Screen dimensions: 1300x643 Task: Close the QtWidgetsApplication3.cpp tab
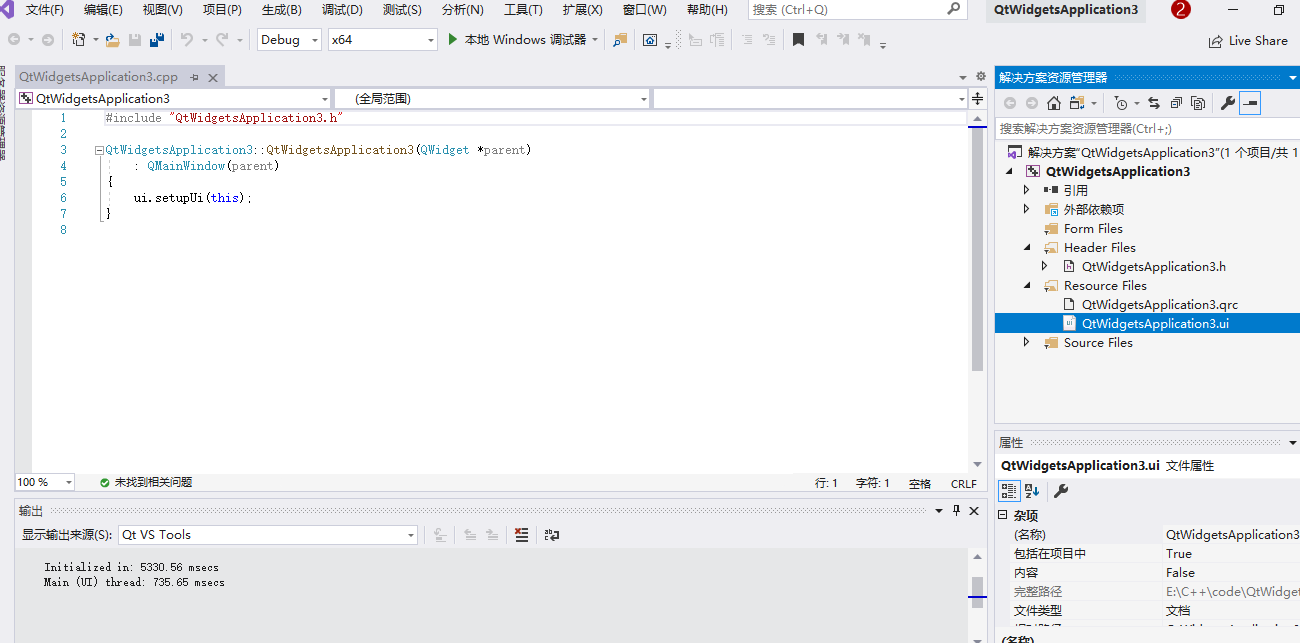[213, 77]
